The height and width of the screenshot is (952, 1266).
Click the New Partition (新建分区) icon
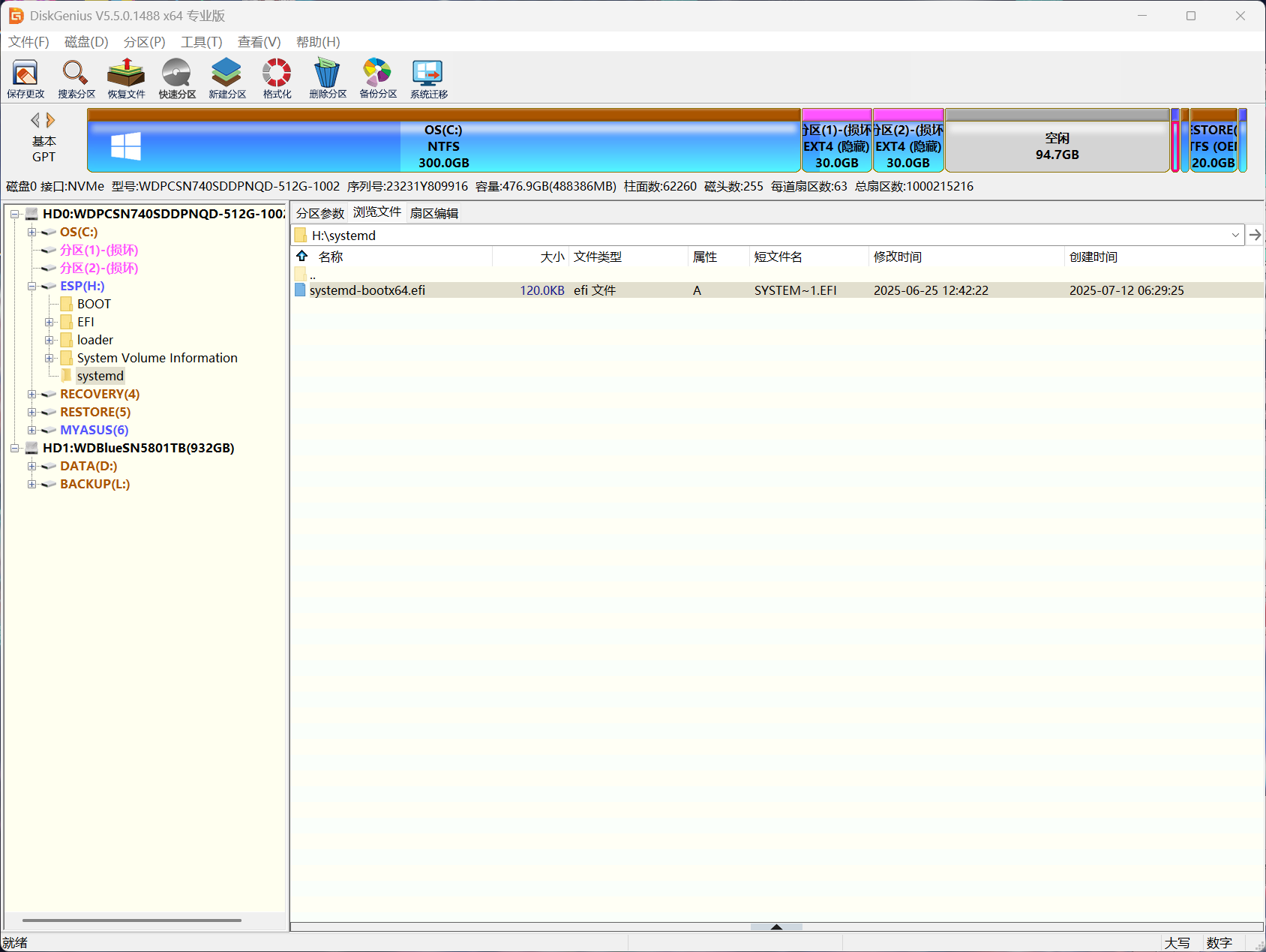[x=226, y=79]
